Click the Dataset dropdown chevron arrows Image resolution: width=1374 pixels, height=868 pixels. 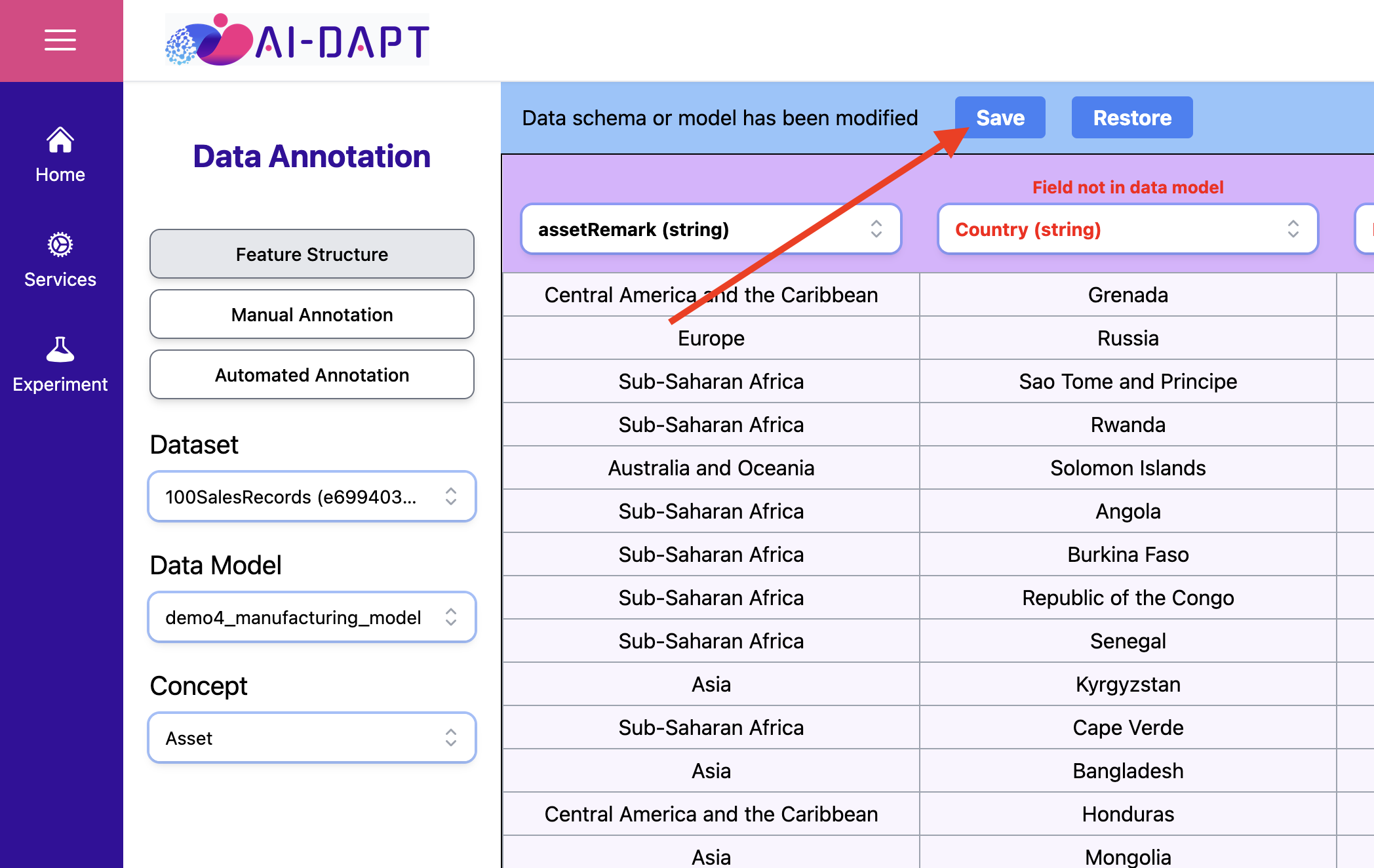tap(451, 496)
